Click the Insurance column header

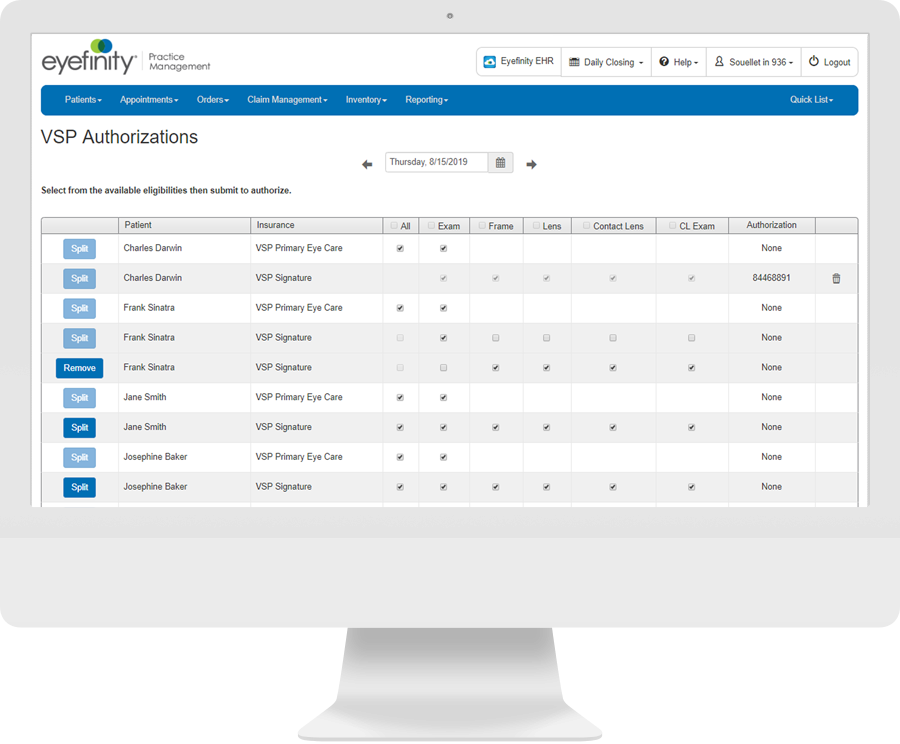(x=316, y=225)
